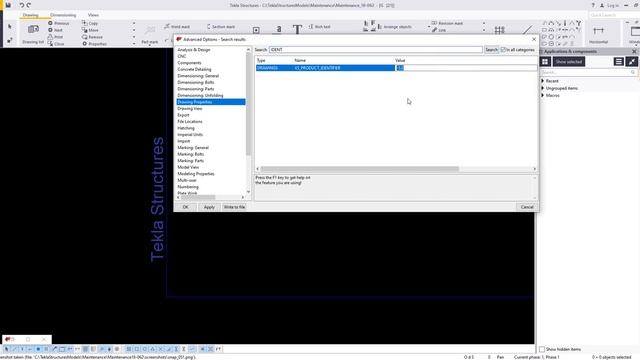This screenshot has height=360, width=640.
Task: Toggle 'Show hidden items' checkbox
Action: pyautogui.click(x=542, y=349)
